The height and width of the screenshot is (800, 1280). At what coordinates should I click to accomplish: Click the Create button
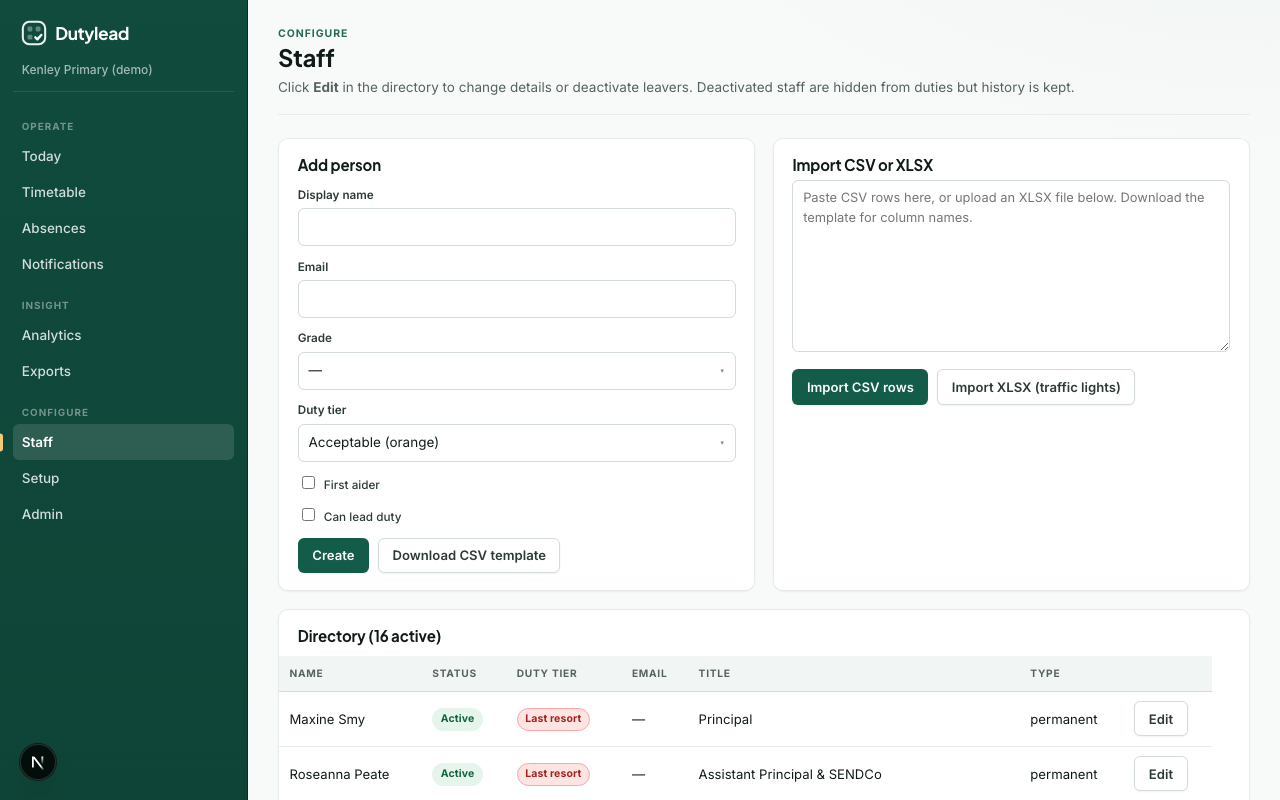pyautogui.click(x=333, y=555)
